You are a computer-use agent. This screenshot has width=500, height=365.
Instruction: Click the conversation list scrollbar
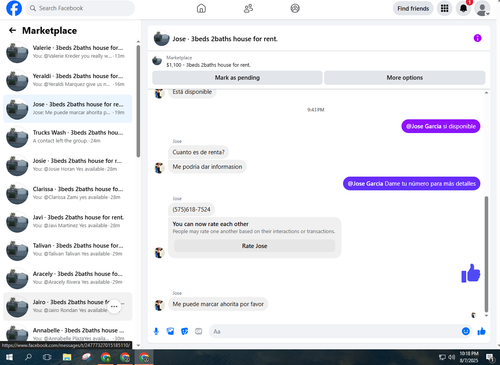pos(138,101)
